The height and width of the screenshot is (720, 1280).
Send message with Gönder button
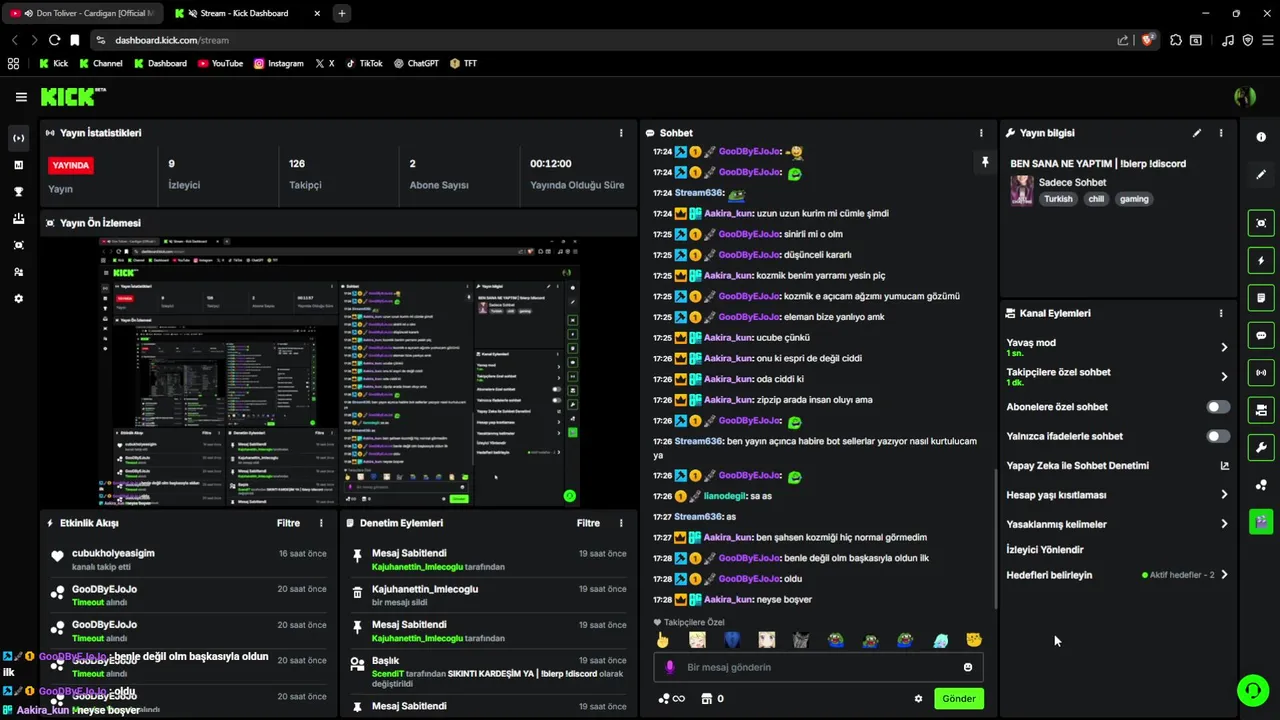(959, 699)
